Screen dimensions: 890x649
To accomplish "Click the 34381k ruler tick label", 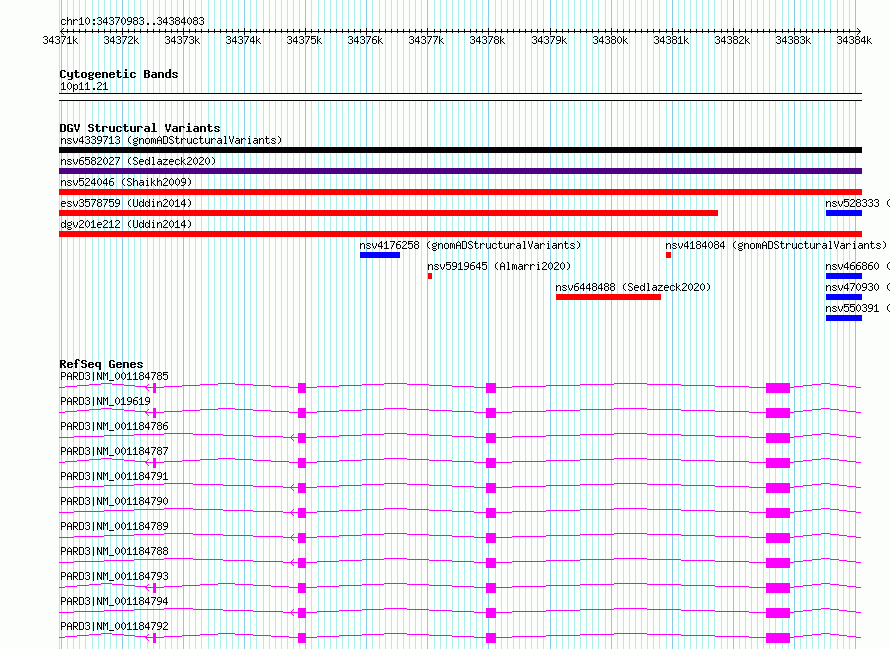I will [x=671, y=40].
